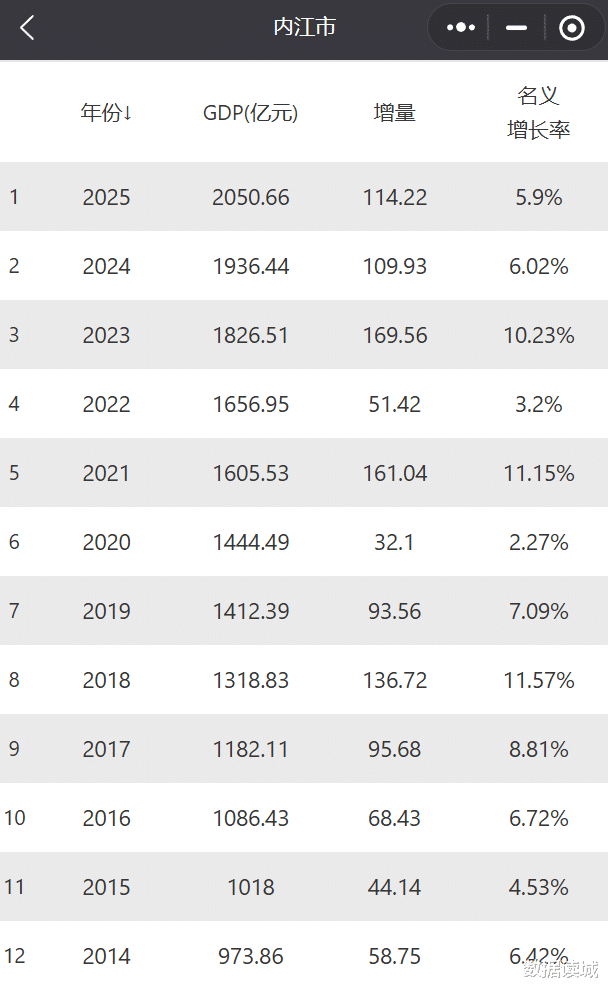Viewport: 608px width, 990px height.
Task: Close mini program via circle target icon
Action: (572, 28)
